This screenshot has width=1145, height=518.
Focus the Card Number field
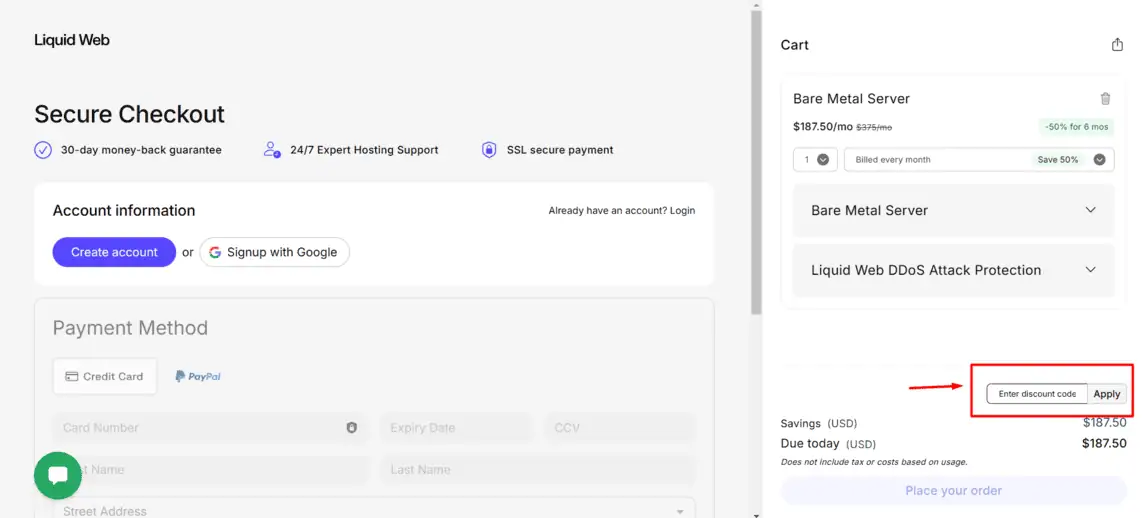click(x=210, y=427)
